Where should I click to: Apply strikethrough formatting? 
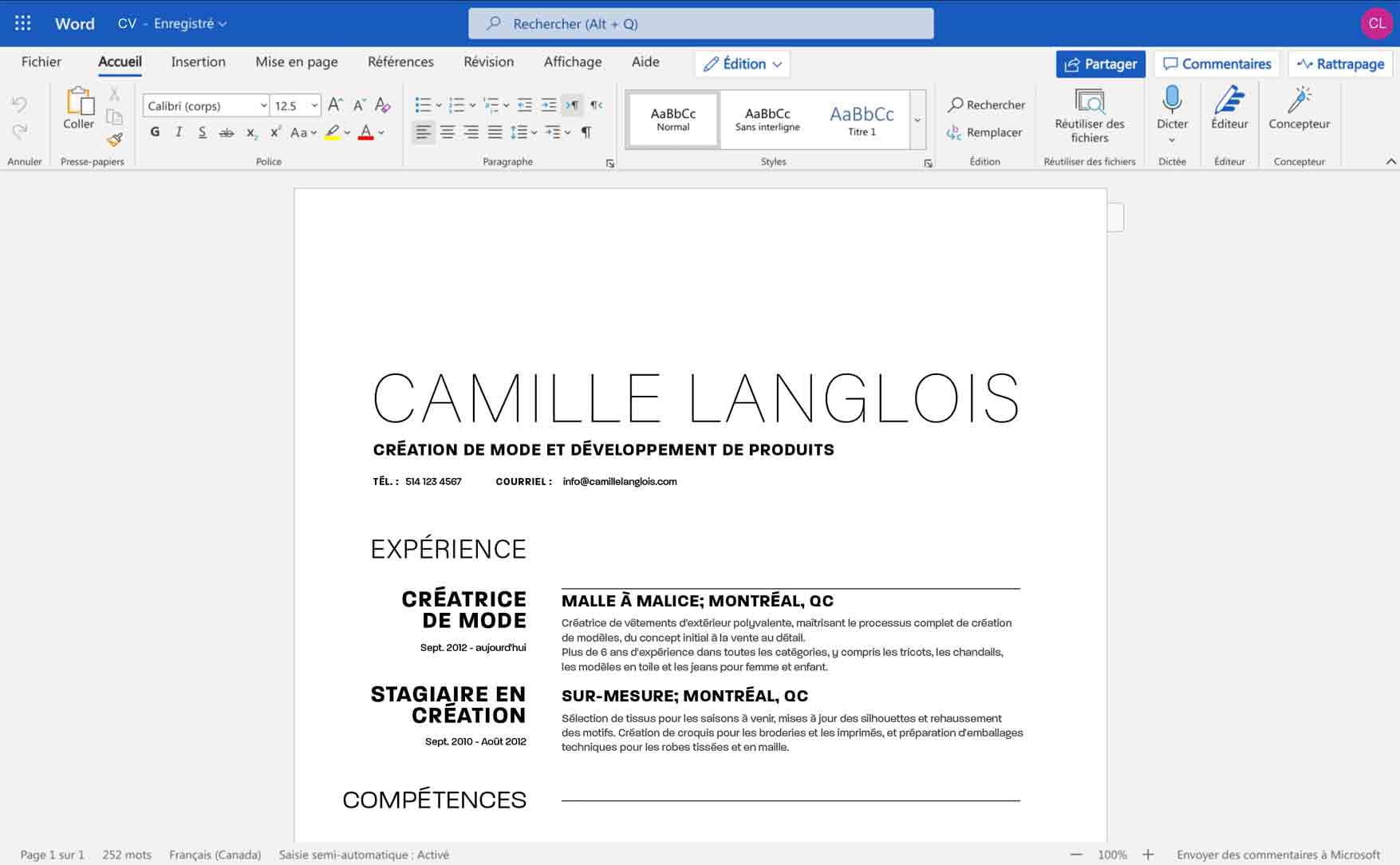(x=227, y=132)
